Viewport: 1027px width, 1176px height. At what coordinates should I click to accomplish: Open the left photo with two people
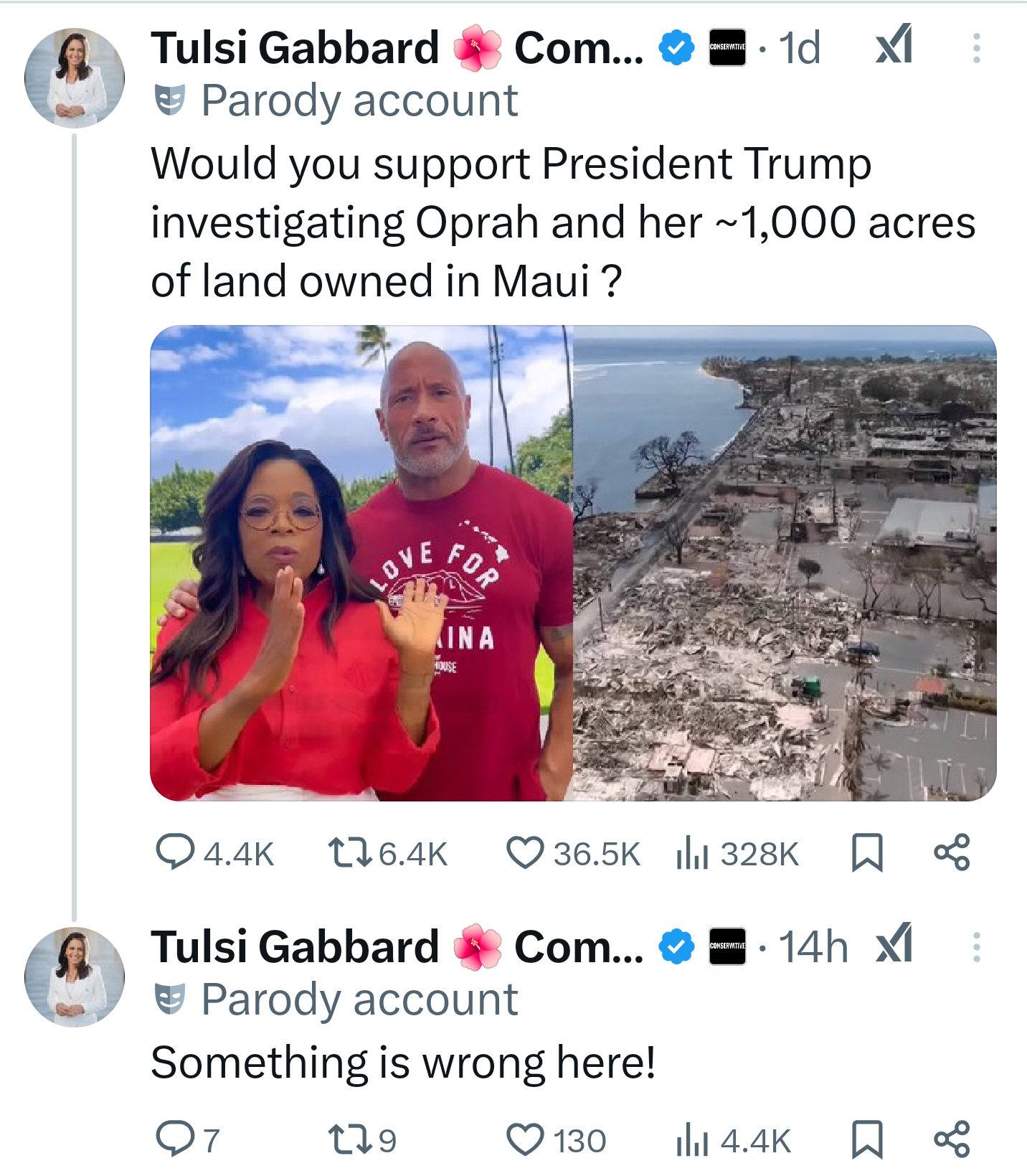[x=361, y=563]
